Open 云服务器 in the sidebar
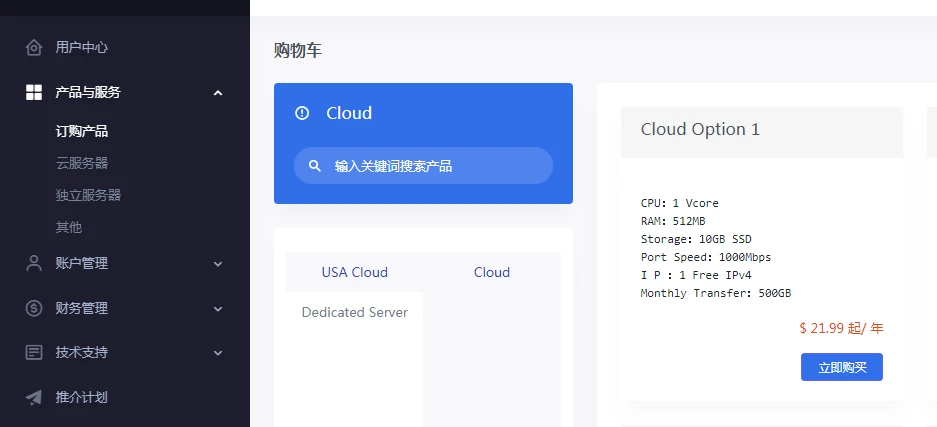937x427 pixels. pos(82,163)
